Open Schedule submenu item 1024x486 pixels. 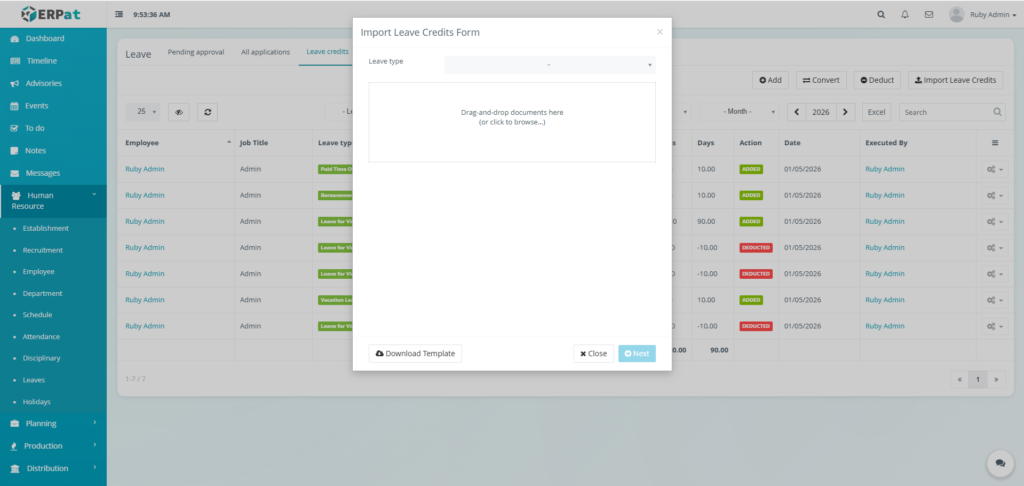coord(37,315)
